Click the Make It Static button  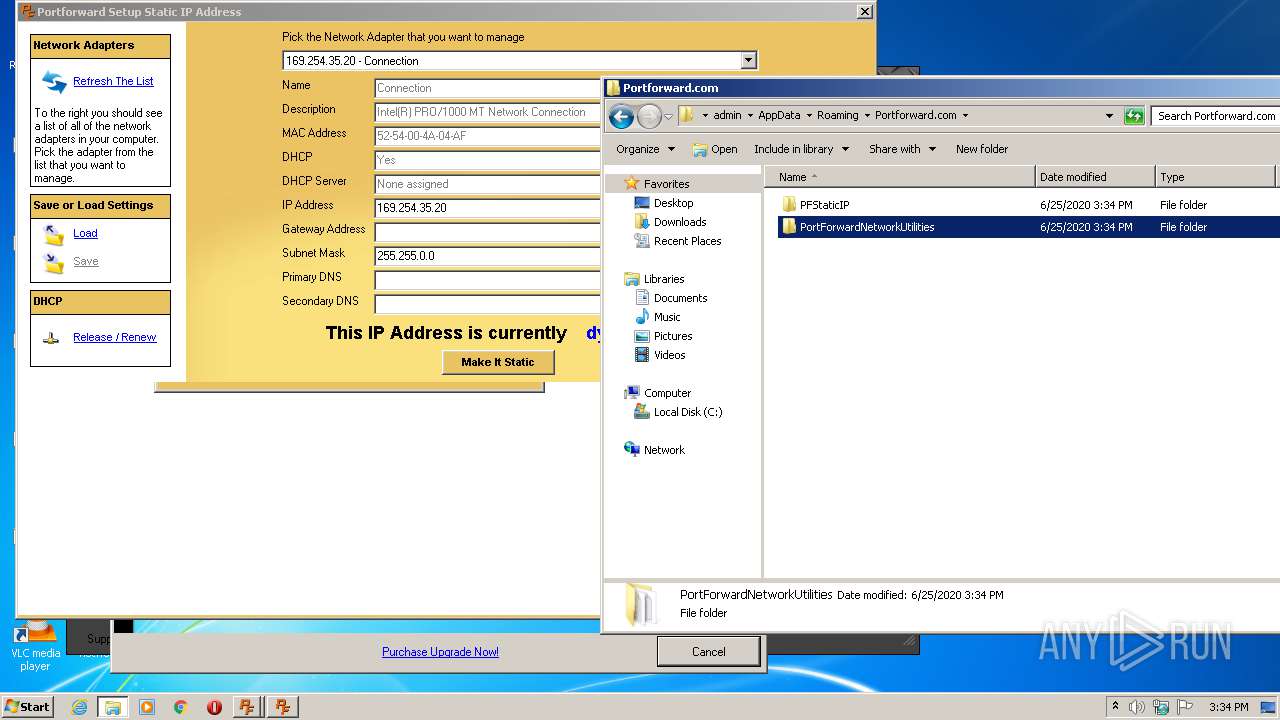[498, 362]
